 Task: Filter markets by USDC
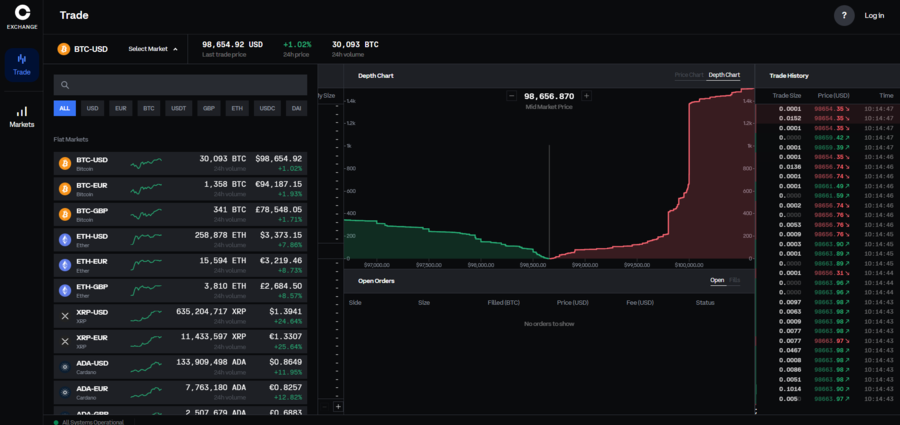(x=267, y=108)
